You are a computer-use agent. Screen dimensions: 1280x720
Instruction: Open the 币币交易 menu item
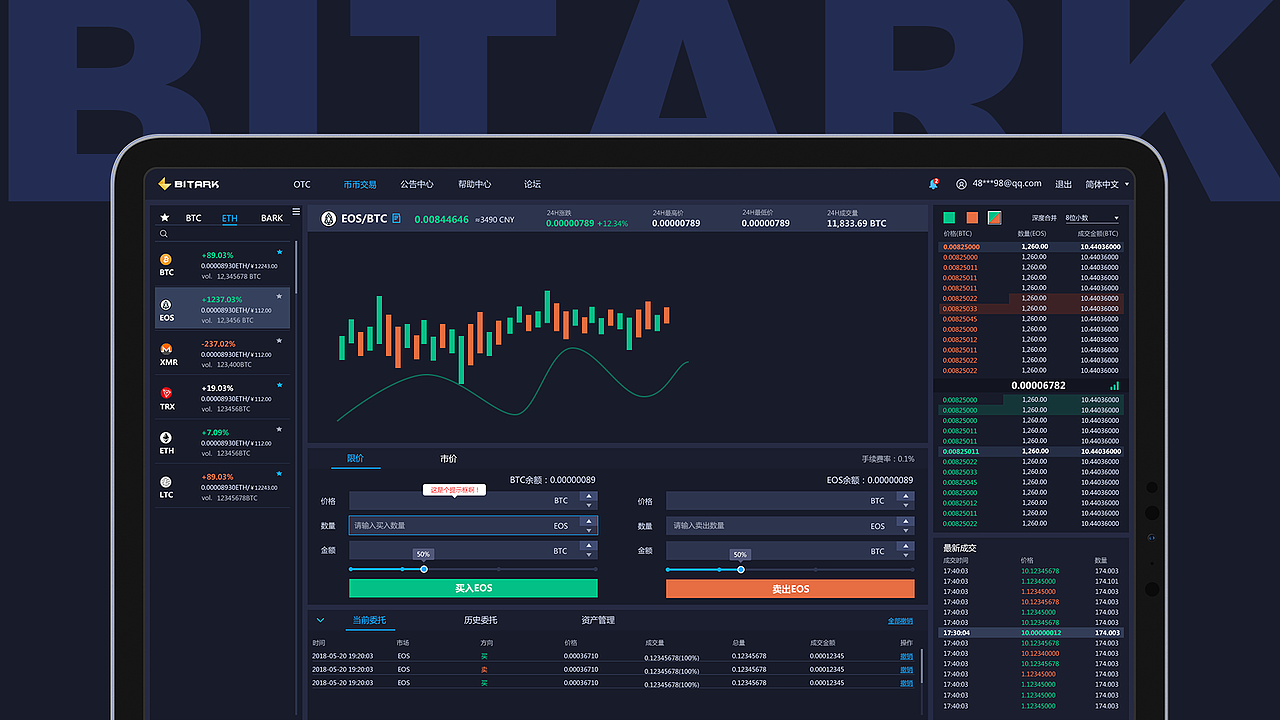360,184
